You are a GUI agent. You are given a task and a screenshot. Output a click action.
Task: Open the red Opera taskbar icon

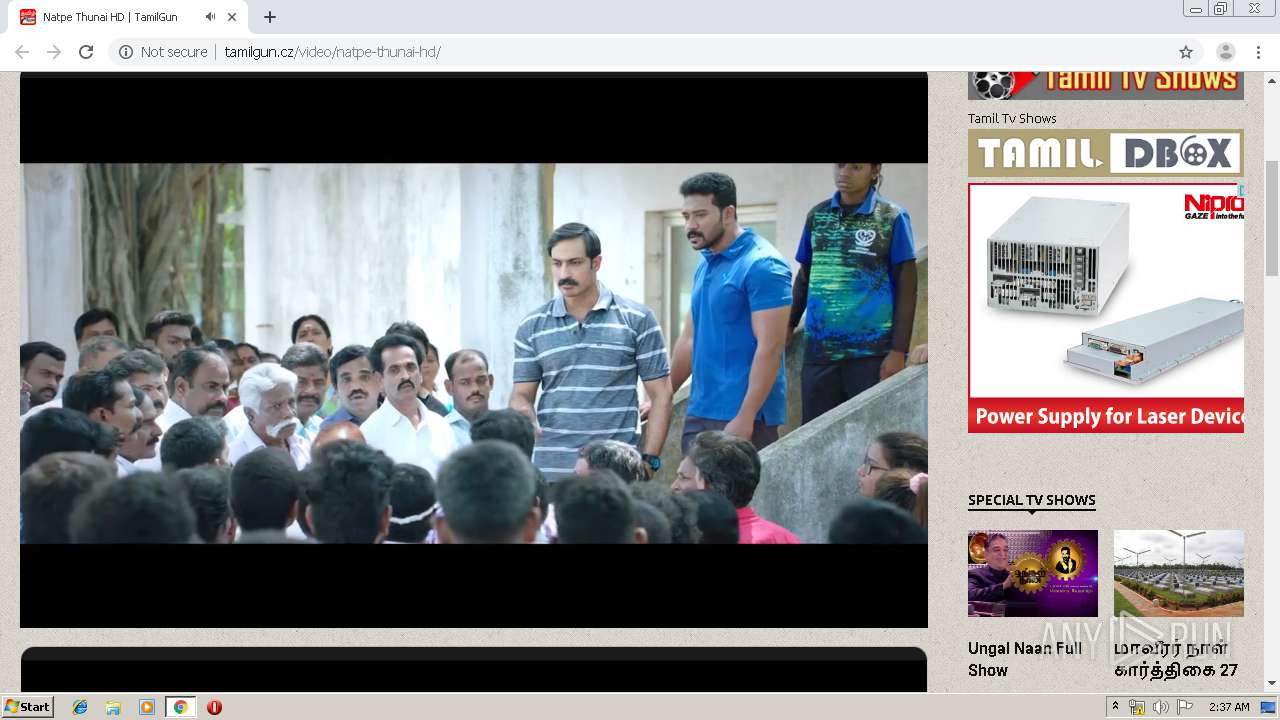point(214,707)
